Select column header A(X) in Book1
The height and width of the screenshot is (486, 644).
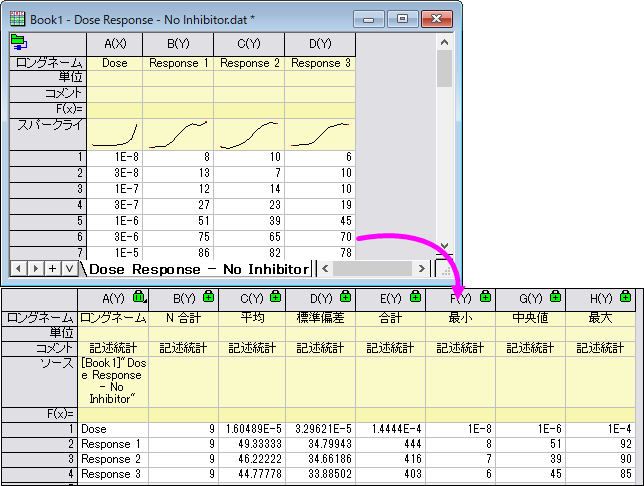tap(115, 44)
